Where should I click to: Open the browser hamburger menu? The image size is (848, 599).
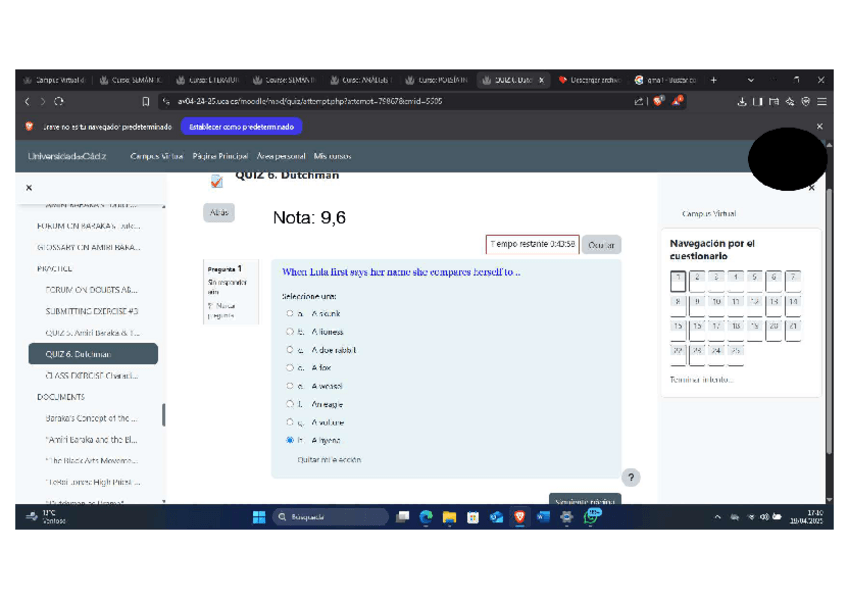click(821, 101)
